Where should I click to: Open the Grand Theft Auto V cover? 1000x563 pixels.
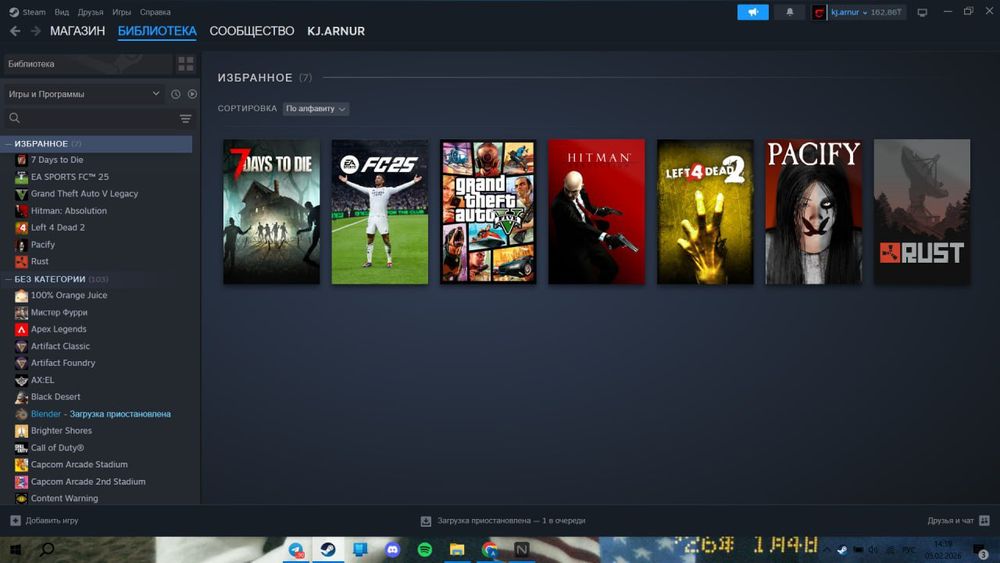coord(488,212)
